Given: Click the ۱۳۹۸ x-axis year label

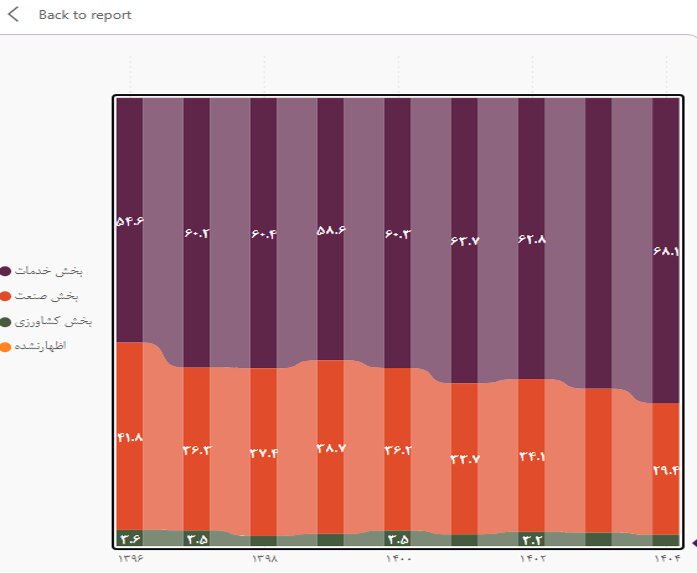Looking at the screenshot, I should coord(265,558).
